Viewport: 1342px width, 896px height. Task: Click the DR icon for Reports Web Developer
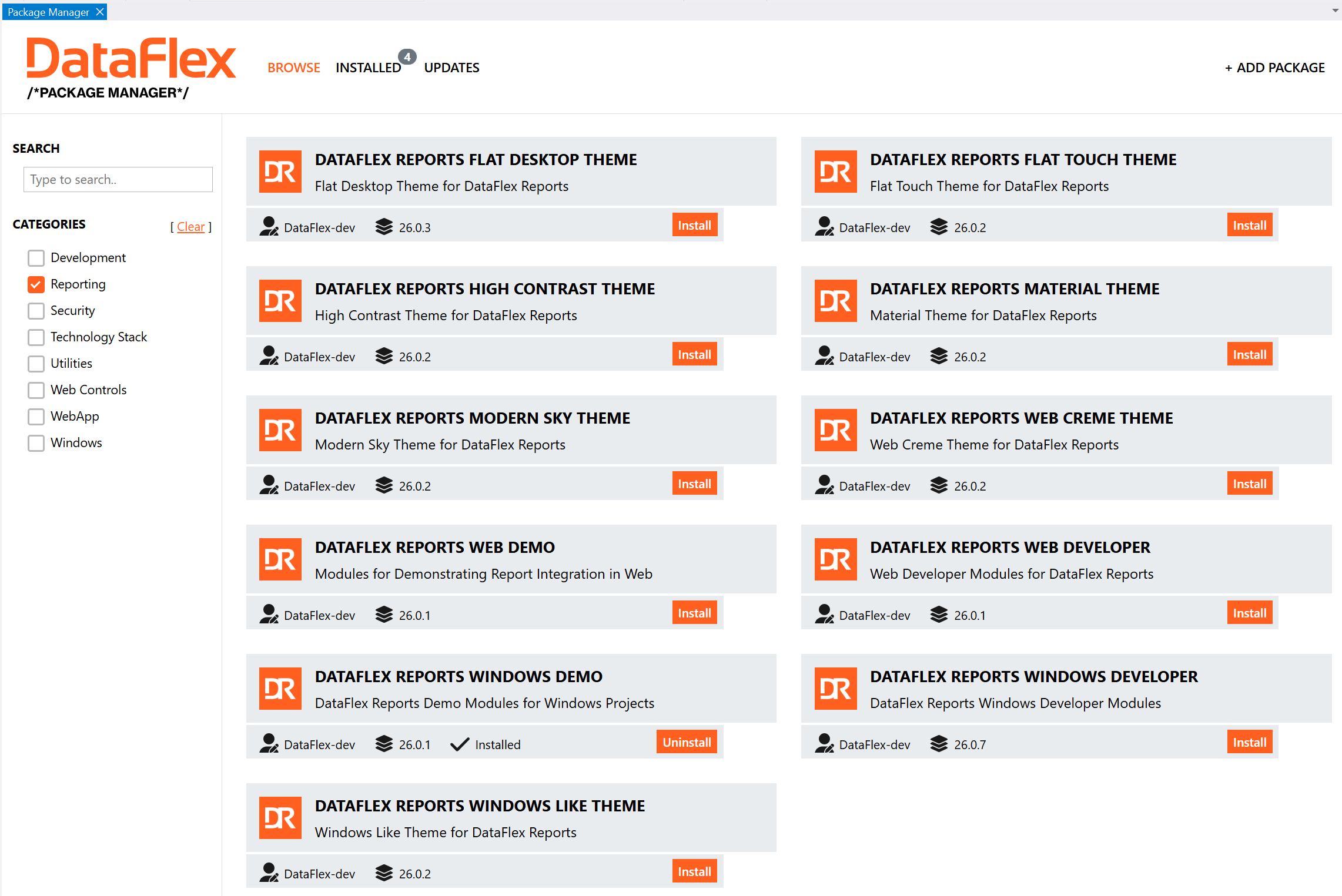pyautogui.click(x=835, y=559)
